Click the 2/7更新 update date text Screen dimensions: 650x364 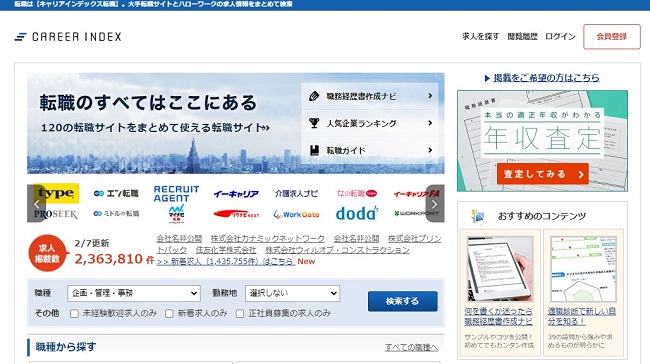point(92,243)
